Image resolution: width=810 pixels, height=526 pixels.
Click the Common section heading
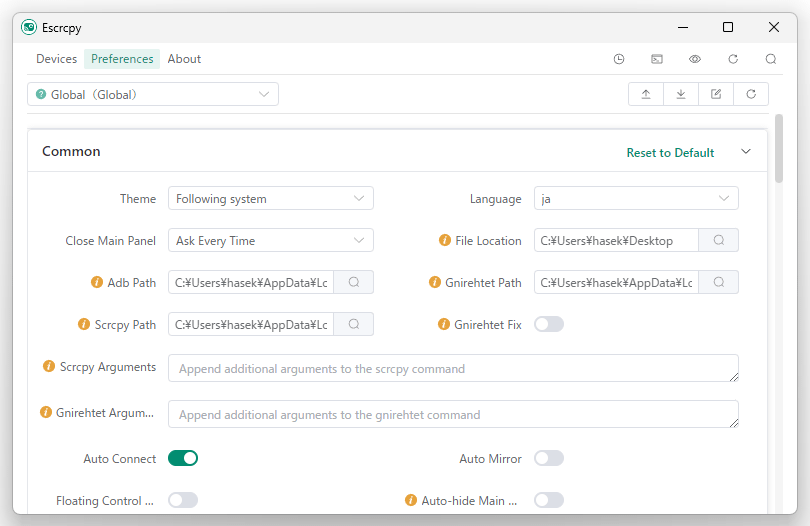pyautogui.click(x=71, y=151)
